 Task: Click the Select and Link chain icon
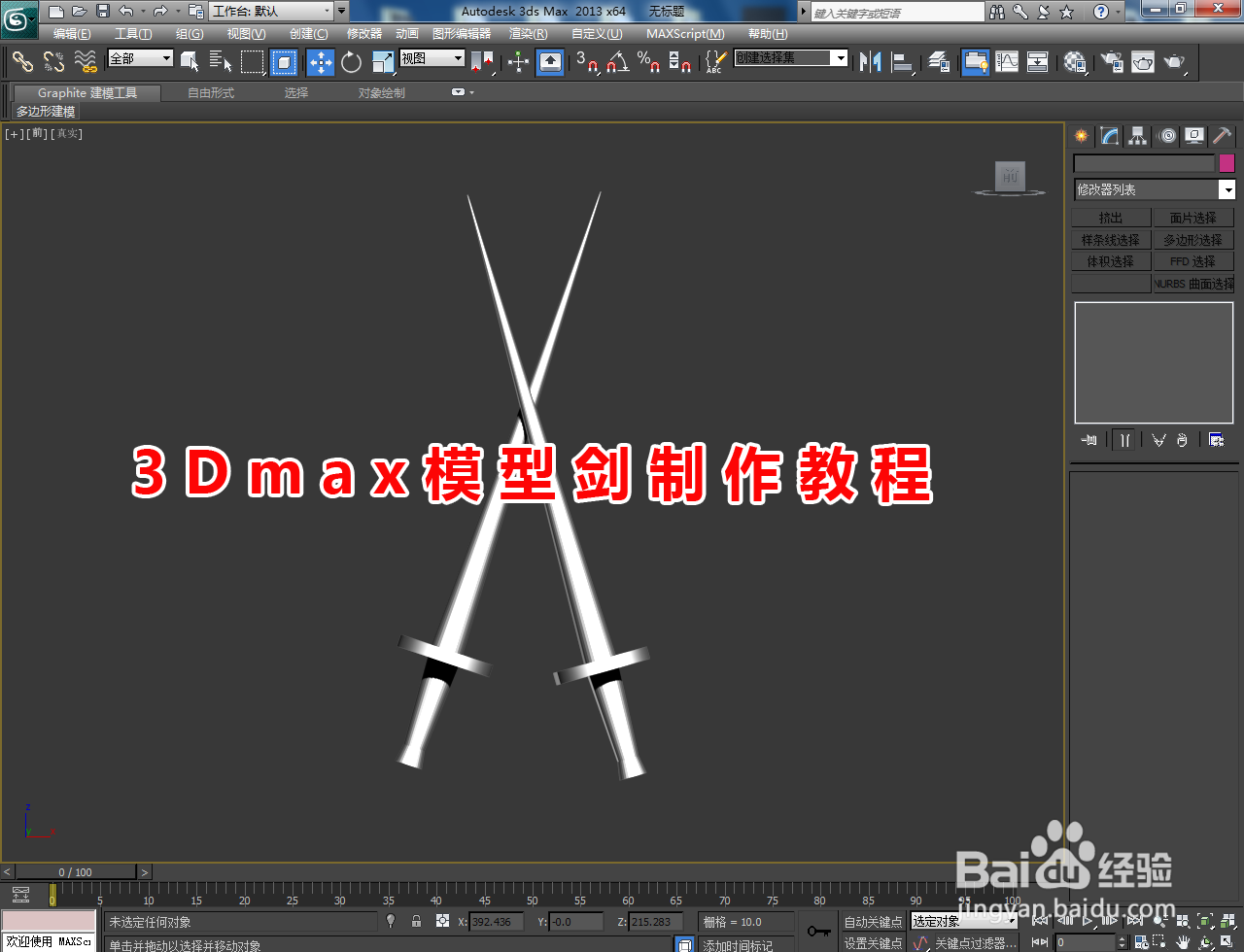pyautogui.click(x=22, y=62)
